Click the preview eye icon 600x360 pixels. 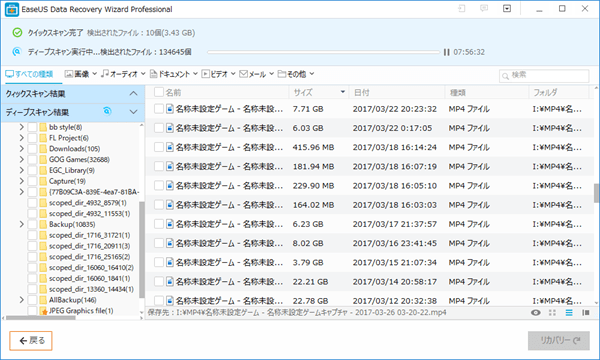coord(536,313)
